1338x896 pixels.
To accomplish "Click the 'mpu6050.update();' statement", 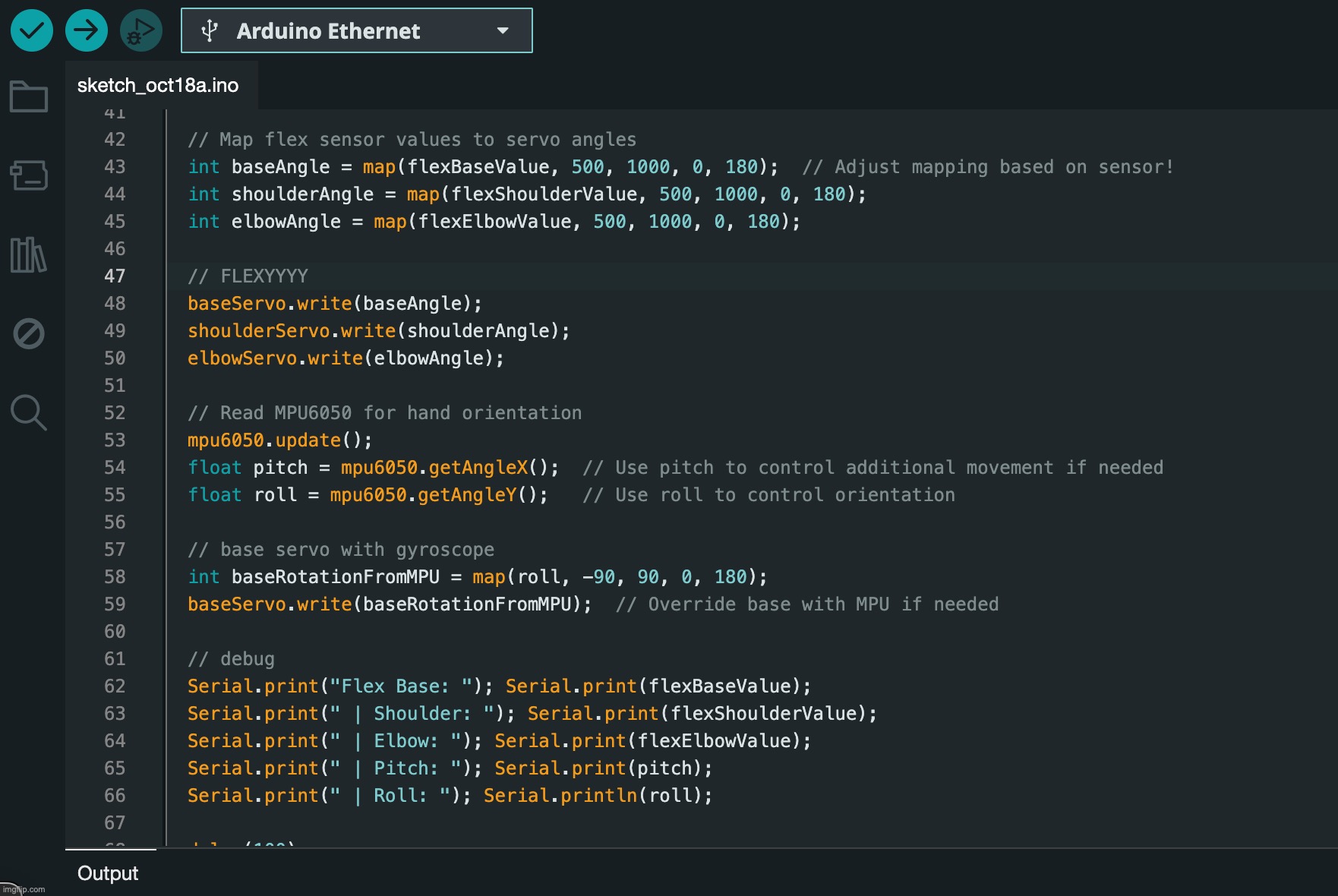I will pyautogui.click(x=280, y=440).
